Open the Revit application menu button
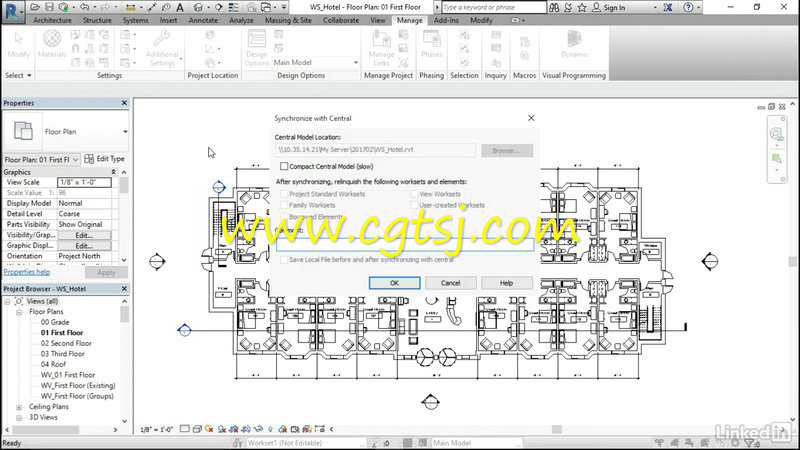The width and height of the screenshot is (800, 450). click(12, 11)
